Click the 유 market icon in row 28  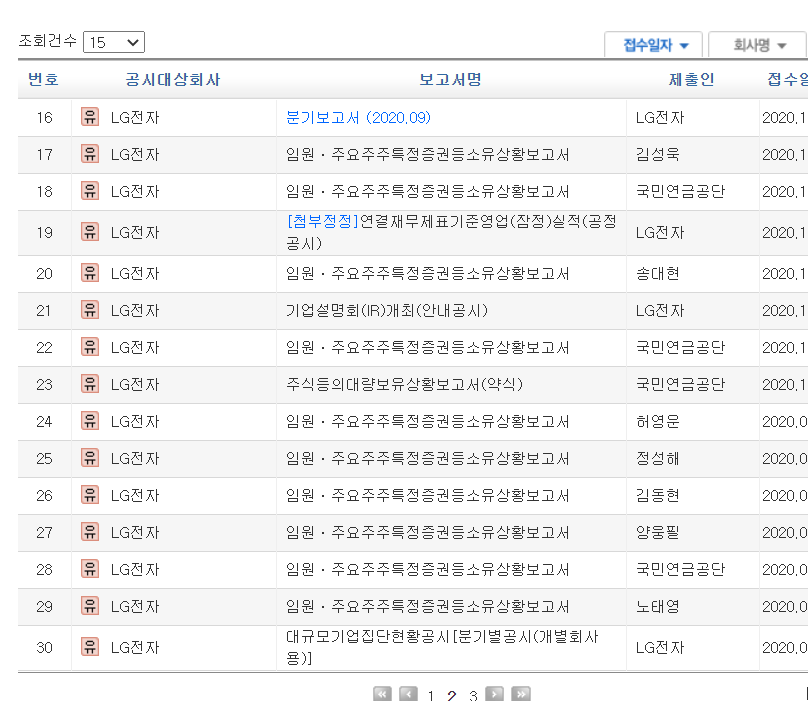(90, 570)
